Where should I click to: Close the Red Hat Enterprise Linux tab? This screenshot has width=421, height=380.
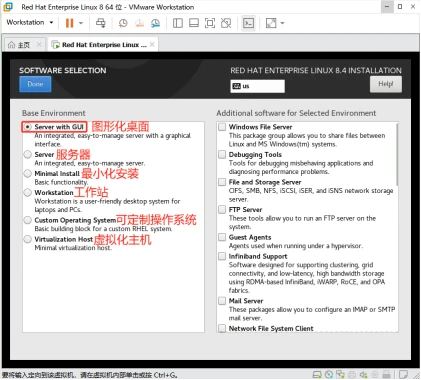point(152,44)
